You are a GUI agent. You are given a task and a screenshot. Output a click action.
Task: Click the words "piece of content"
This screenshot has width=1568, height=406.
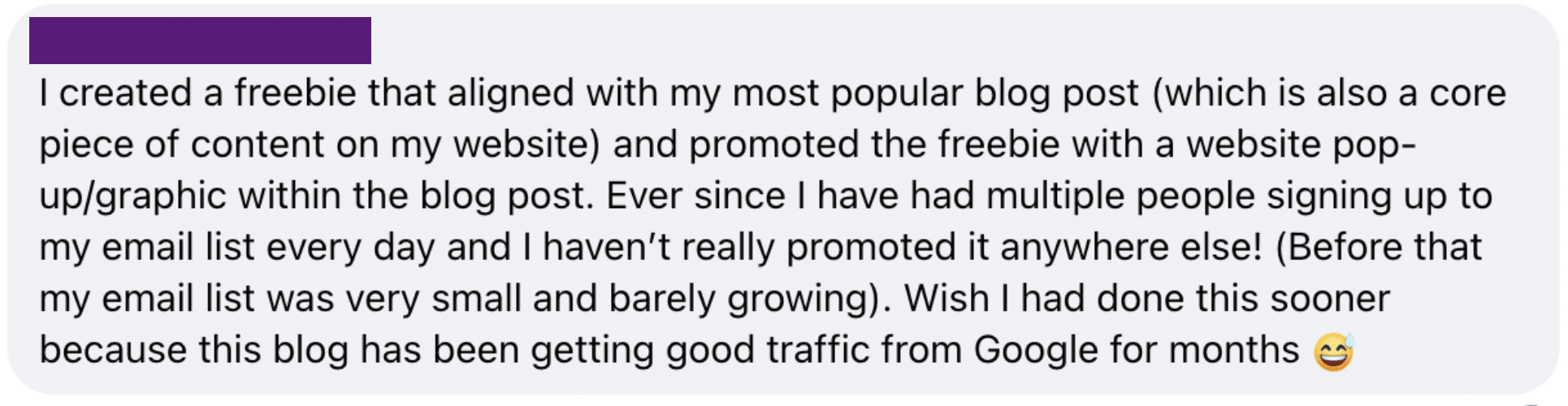pyautogui.click(x=208, y=145)
